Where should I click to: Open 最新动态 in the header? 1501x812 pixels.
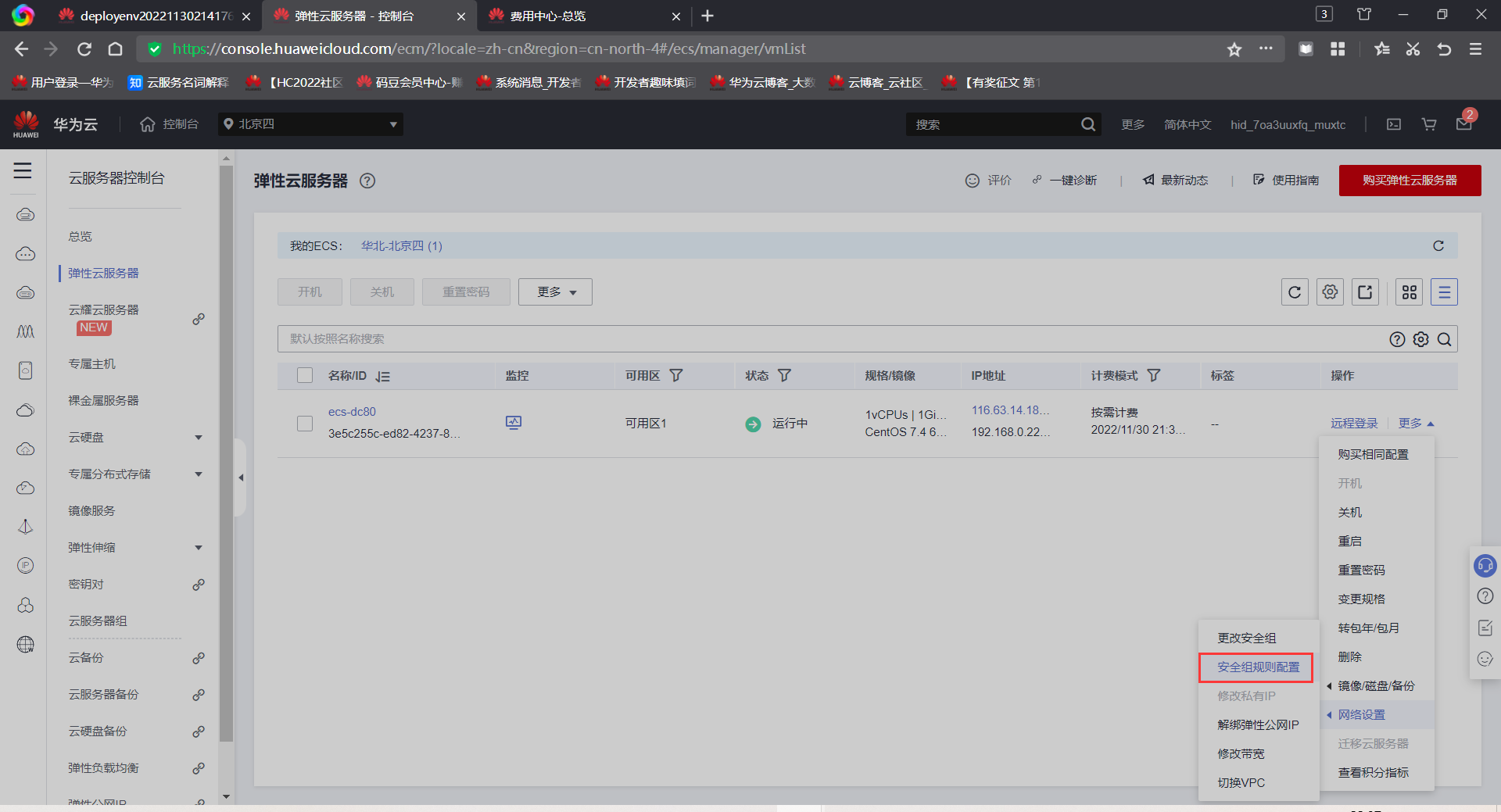click(1175, 181)
